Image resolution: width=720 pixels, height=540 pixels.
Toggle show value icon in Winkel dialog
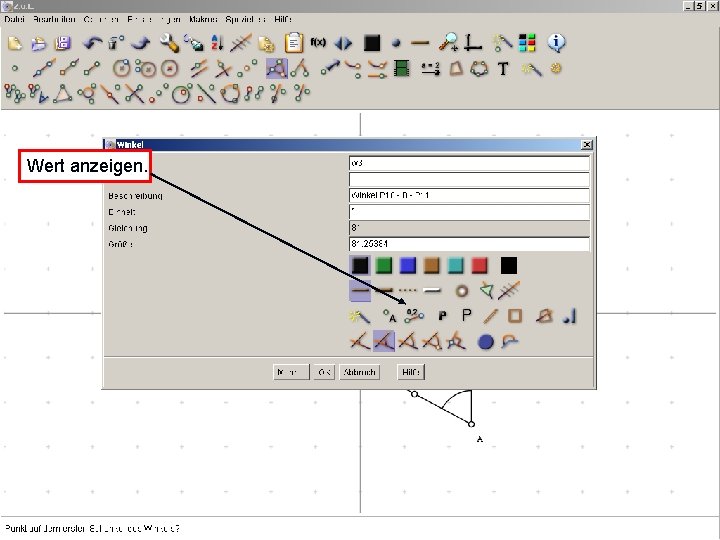[414, 315]
